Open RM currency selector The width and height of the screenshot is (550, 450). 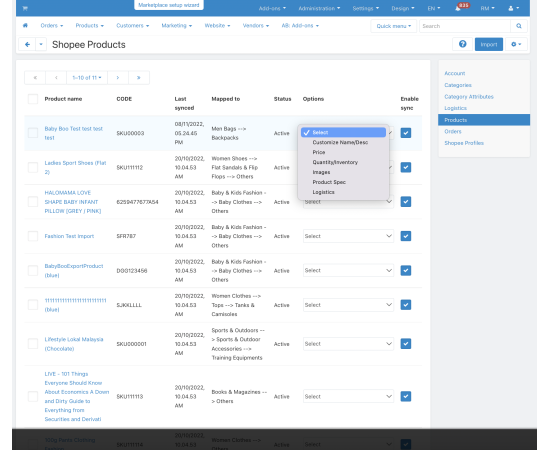click(x=488, y=8)
